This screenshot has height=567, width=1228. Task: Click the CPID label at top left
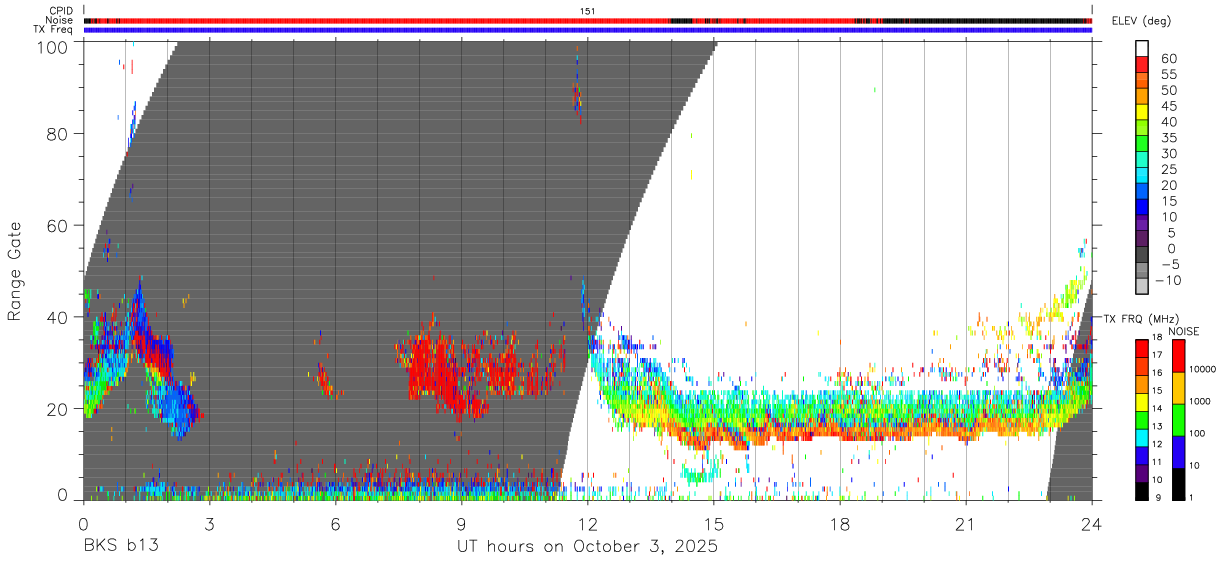[x=60, y=11]
